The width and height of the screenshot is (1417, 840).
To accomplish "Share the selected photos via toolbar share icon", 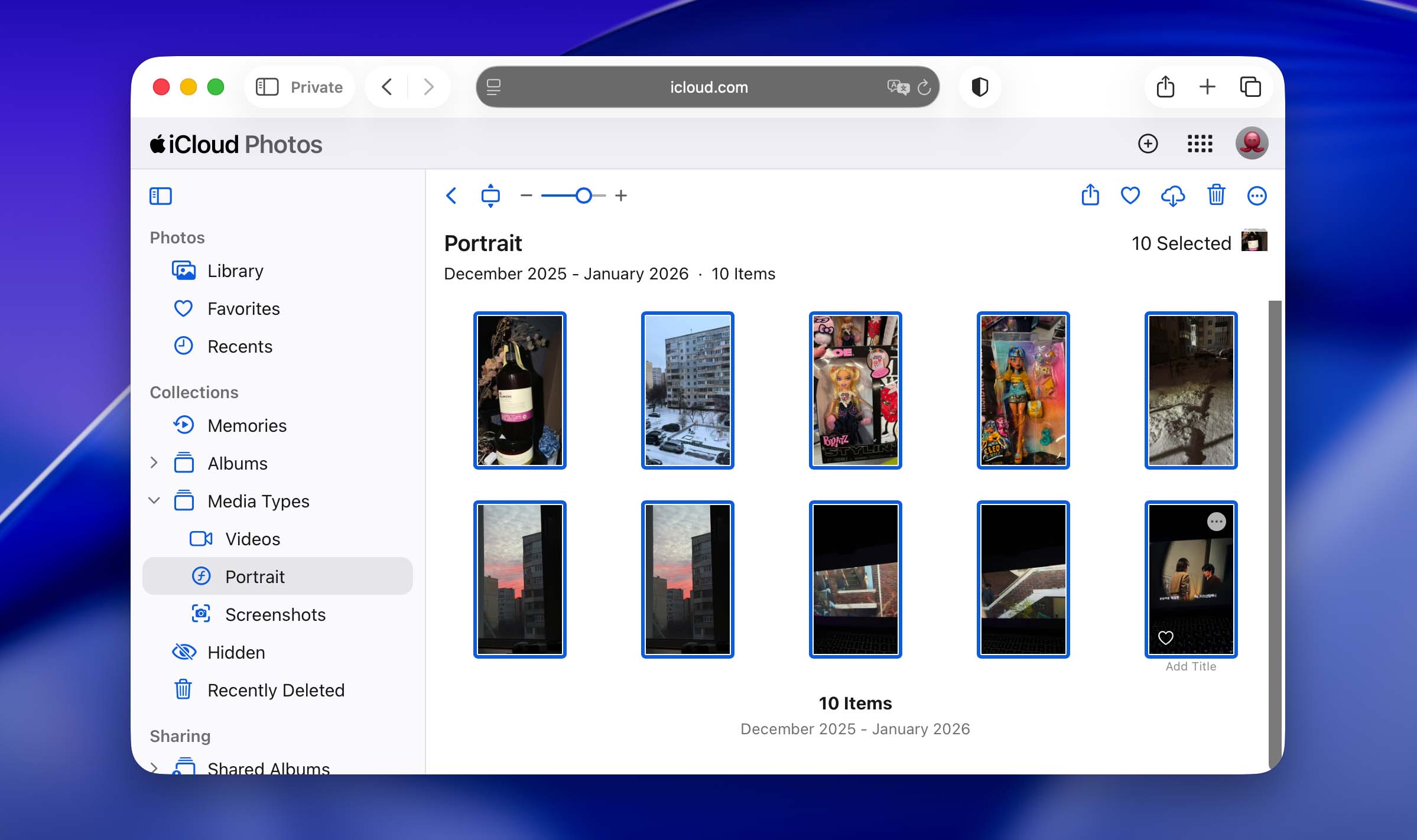I will (x=1090, y=195).
